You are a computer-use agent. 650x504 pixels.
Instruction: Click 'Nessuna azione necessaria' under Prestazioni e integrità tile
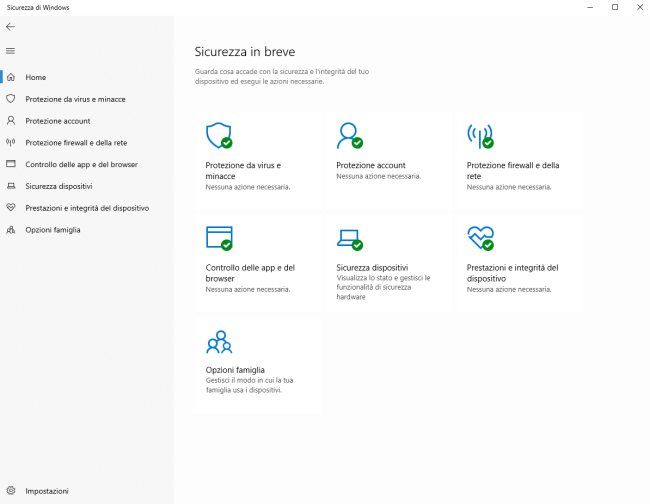[x=509, y=289]
